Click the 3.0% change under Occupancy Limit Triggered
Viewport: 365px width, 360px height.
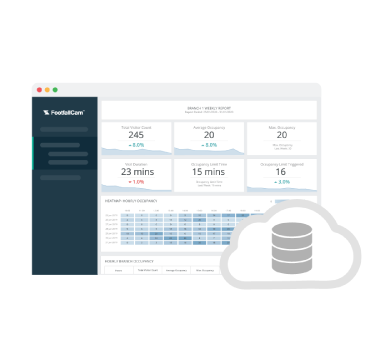(282, 182)
